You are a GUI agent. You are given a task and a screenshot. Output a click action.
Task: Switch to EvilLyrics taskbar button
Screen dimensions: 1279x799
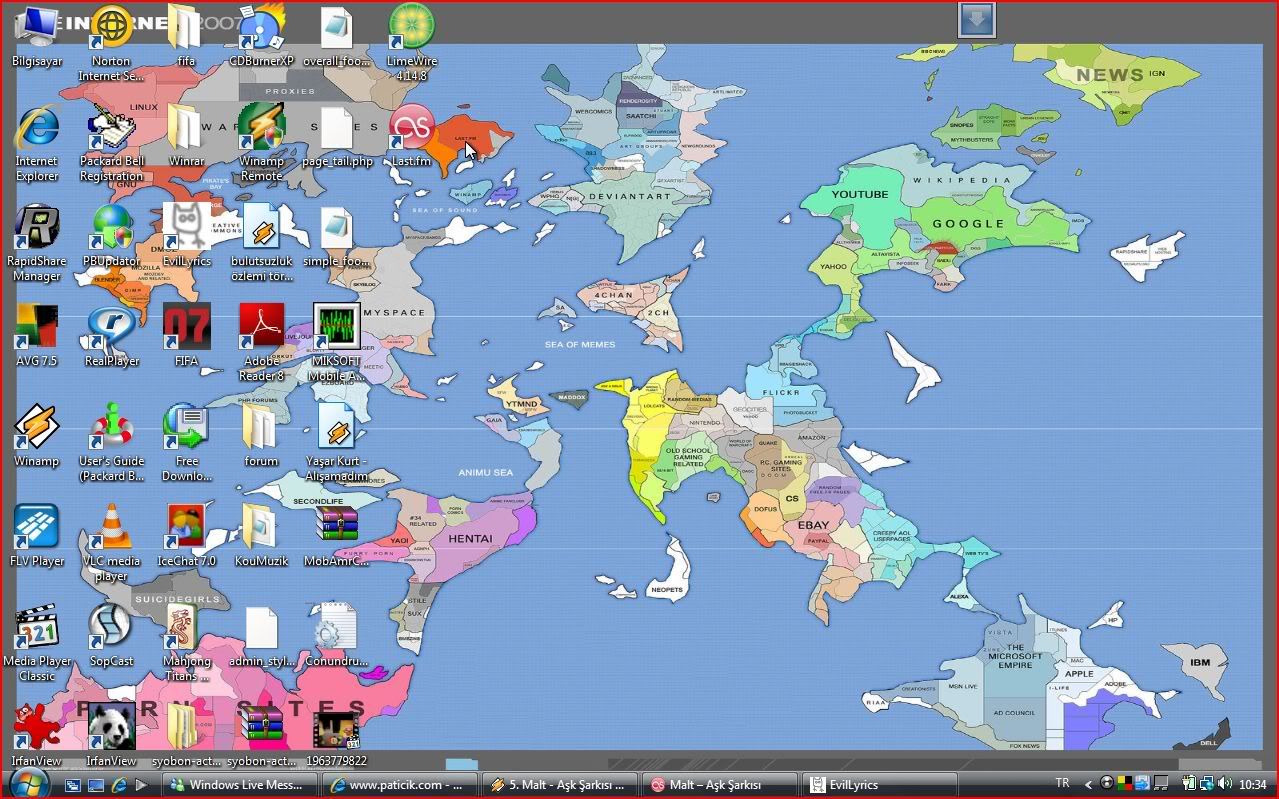pyautogui.click(x=880, y=785)
